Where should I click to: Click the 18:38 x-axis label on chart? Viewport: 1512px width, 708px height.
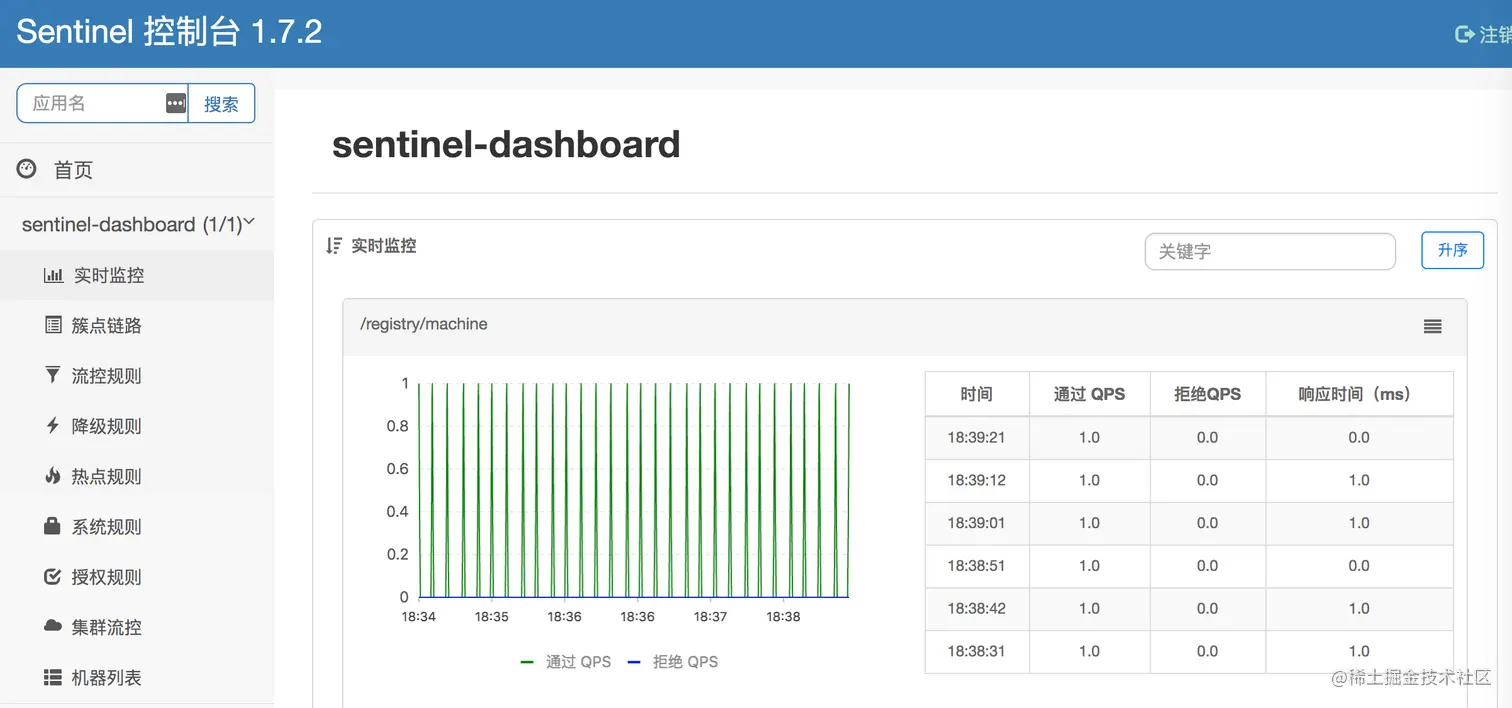click(x=783, y=617)
